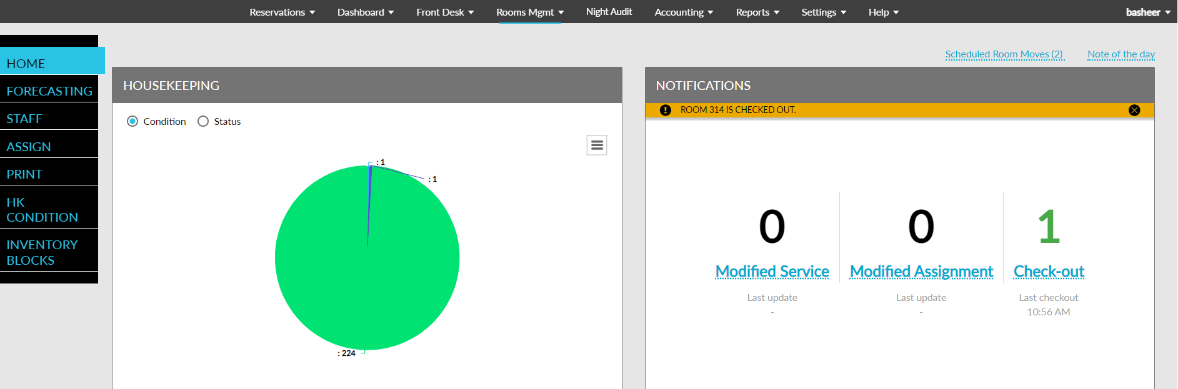The width and height of the screenshot is (1178, 389).
Task: Dismiss the Room 314 checked out alert
Action: point(1134,110)
